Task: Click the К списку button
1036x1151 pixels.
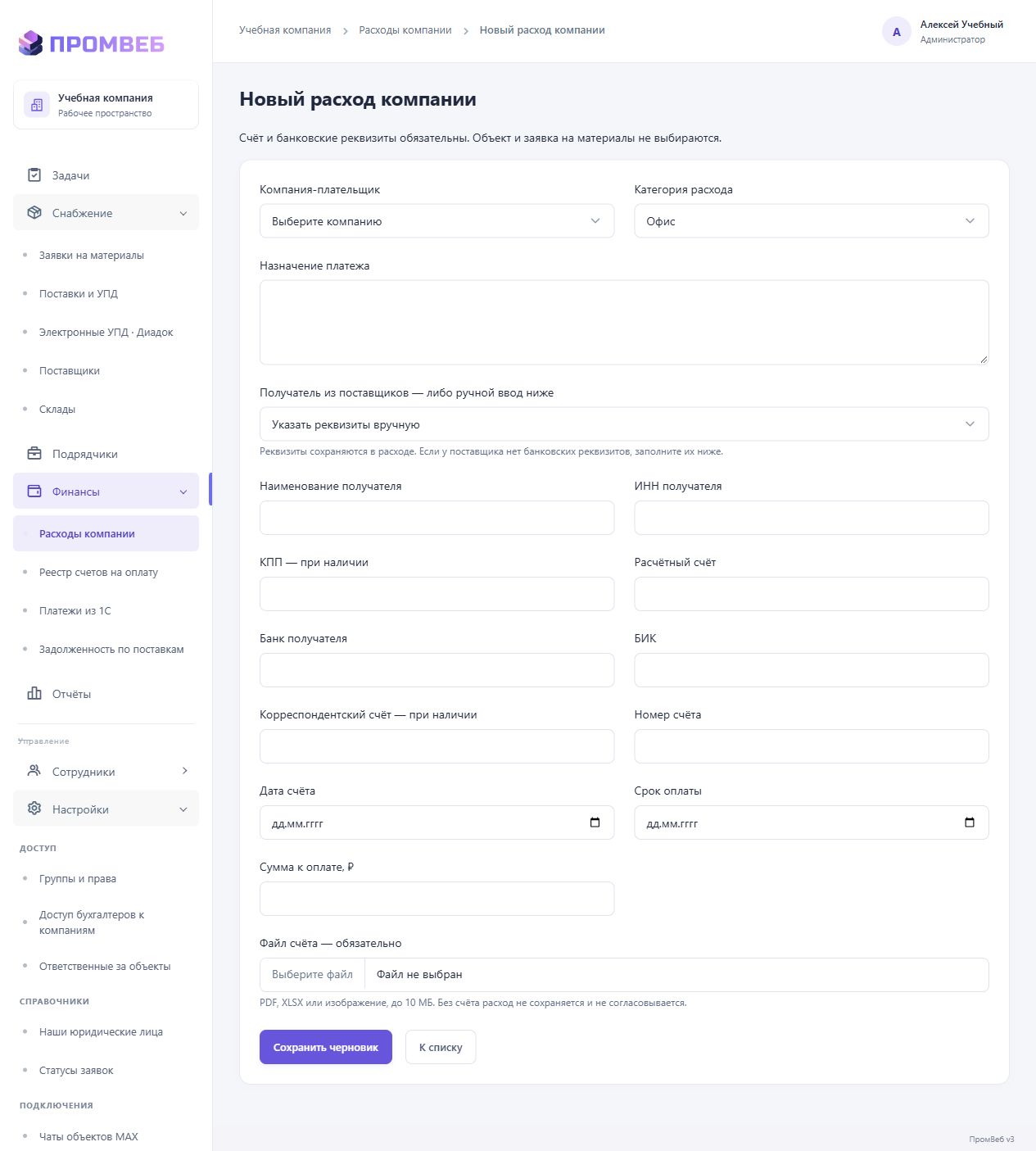Action: tap(441, 1047)
